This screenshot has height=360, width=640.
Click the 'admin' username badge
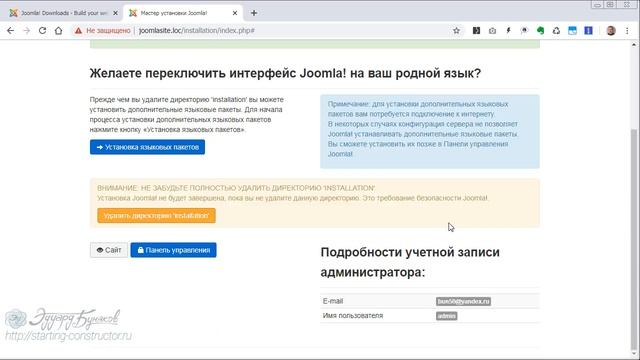(447, 316)
